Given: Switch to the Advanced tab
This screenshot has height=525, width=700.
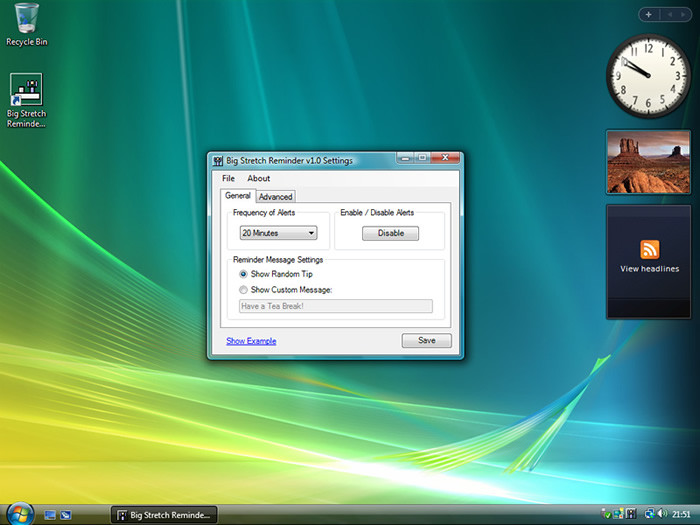Looking at the screenshot, I should 275,196.
